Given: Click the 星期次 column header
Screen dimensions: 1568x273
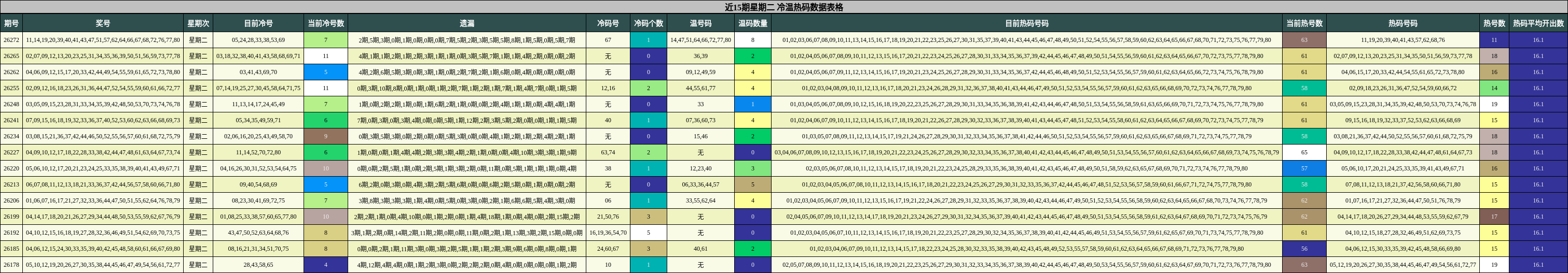Looking at the screenshot, I should tap(198, 23).
